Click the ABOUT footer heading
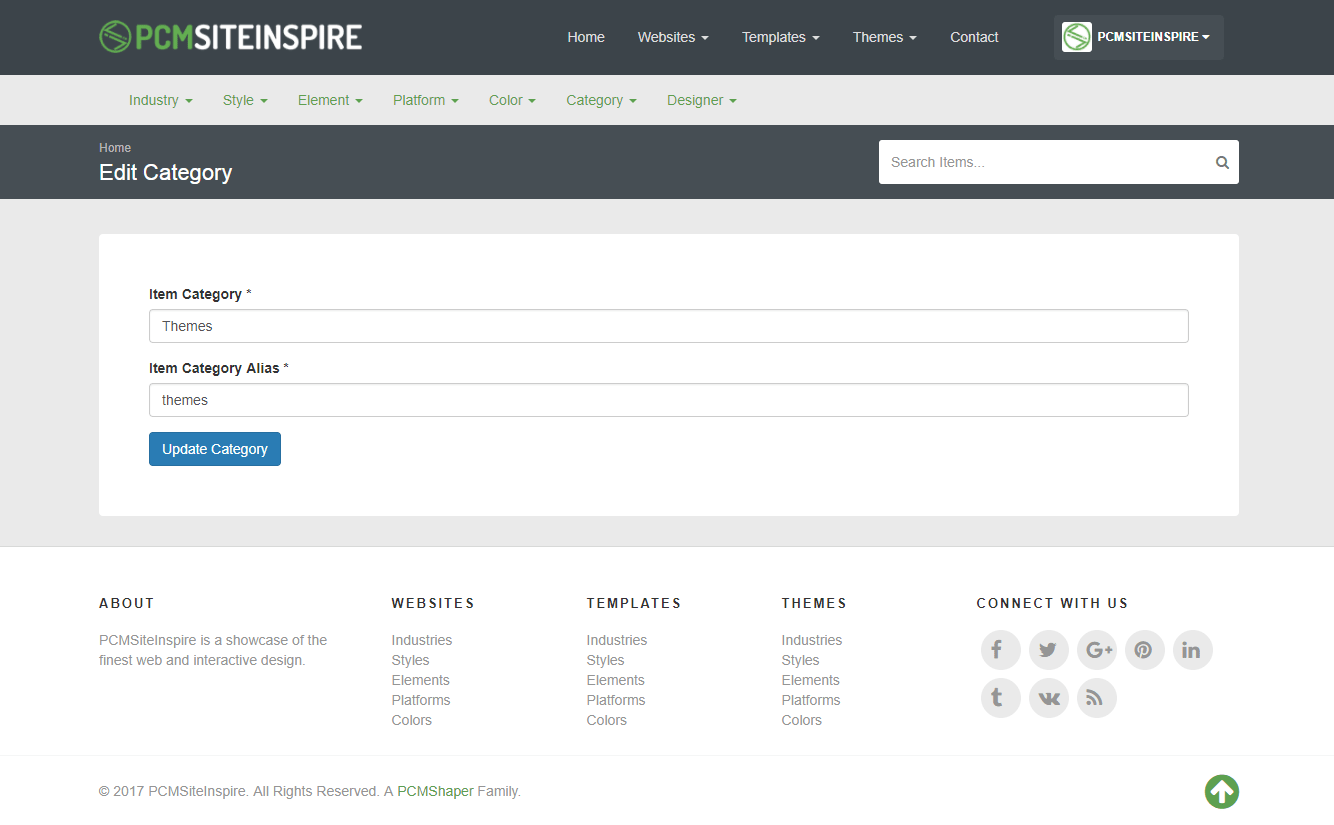Viewport: 1334px width, 825px height. [x=127, y=603]
